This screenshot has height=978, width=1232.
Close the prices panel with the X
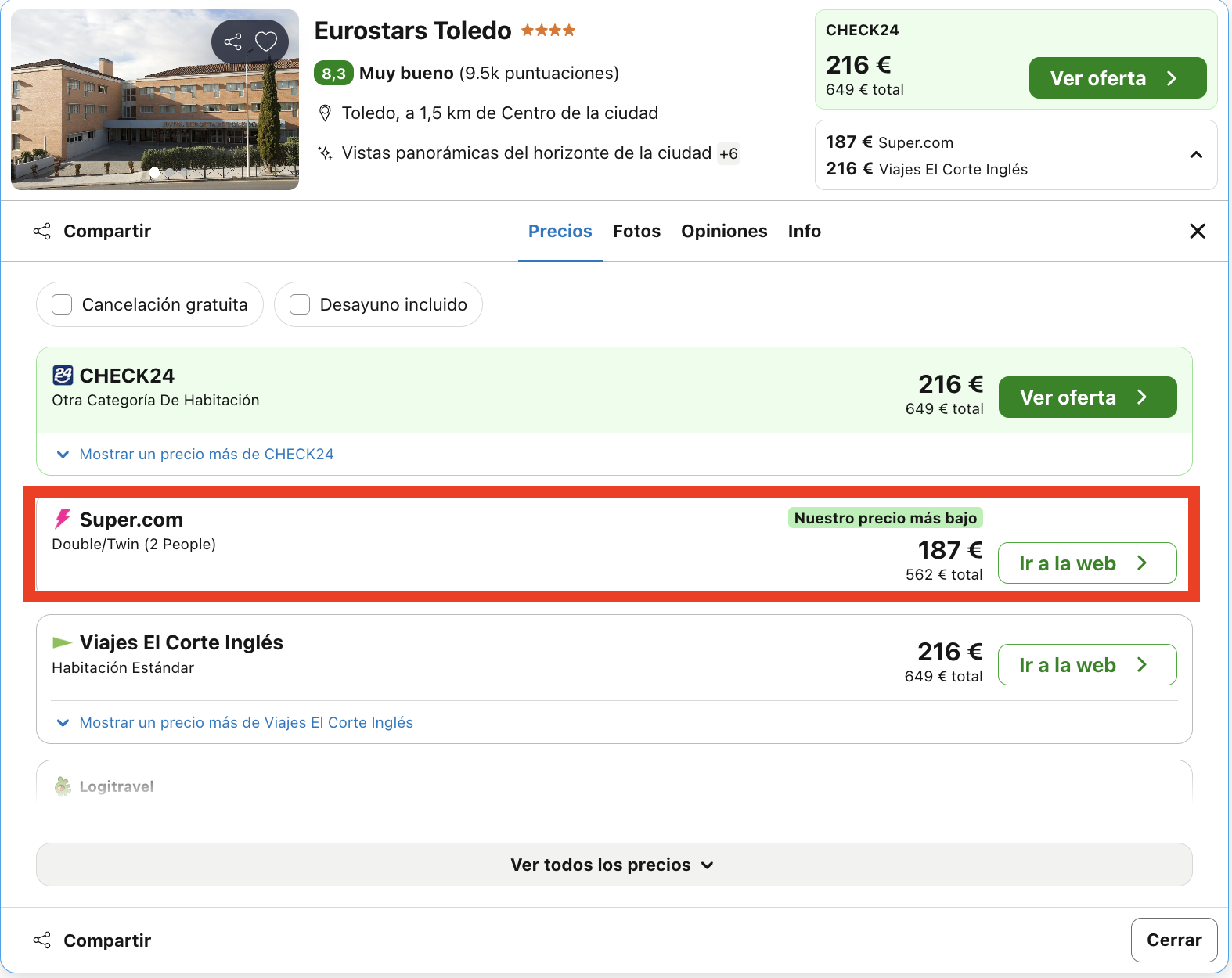point(1198,231)
